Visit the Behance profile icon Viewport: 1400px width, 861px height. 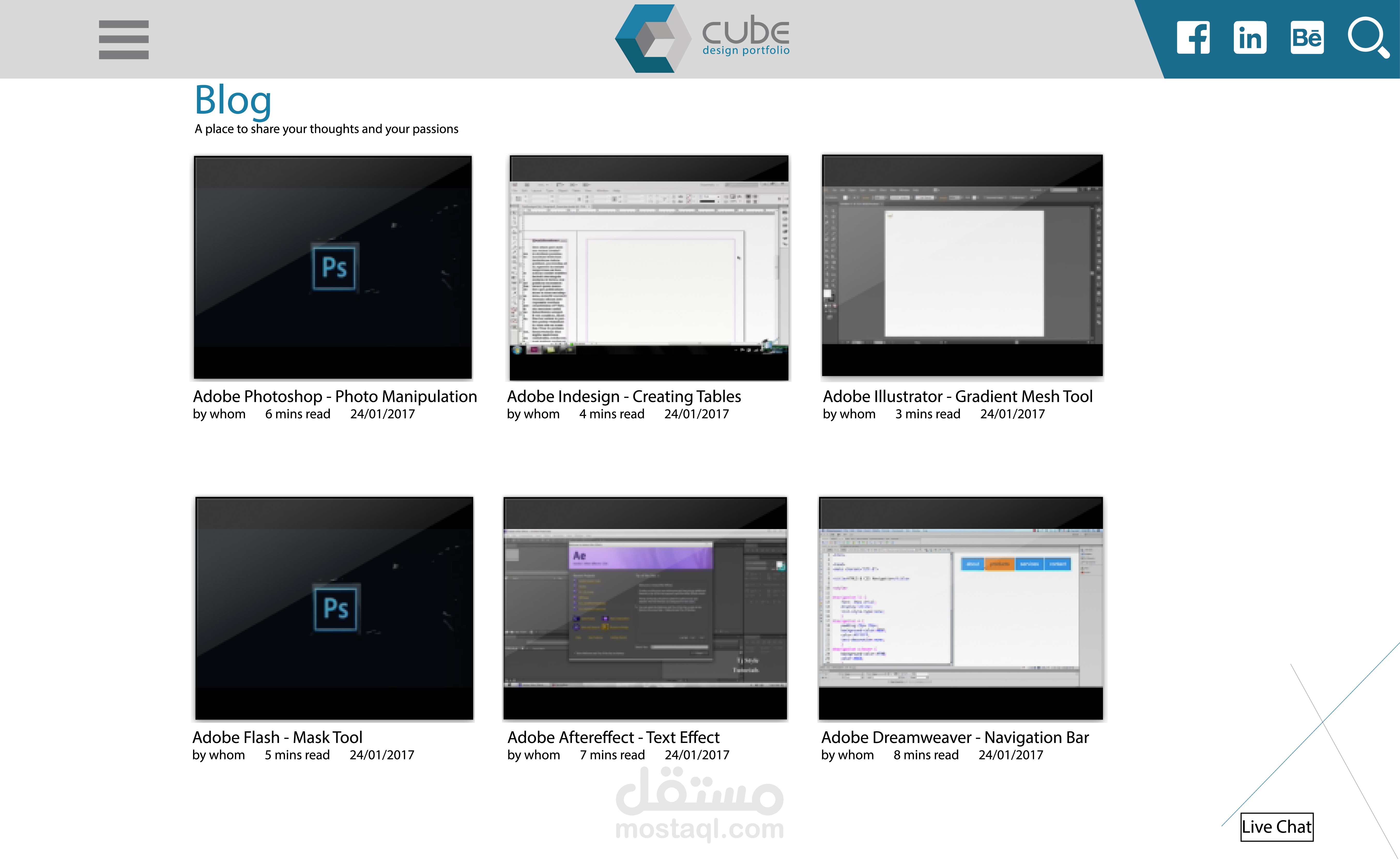[1307, 37]
